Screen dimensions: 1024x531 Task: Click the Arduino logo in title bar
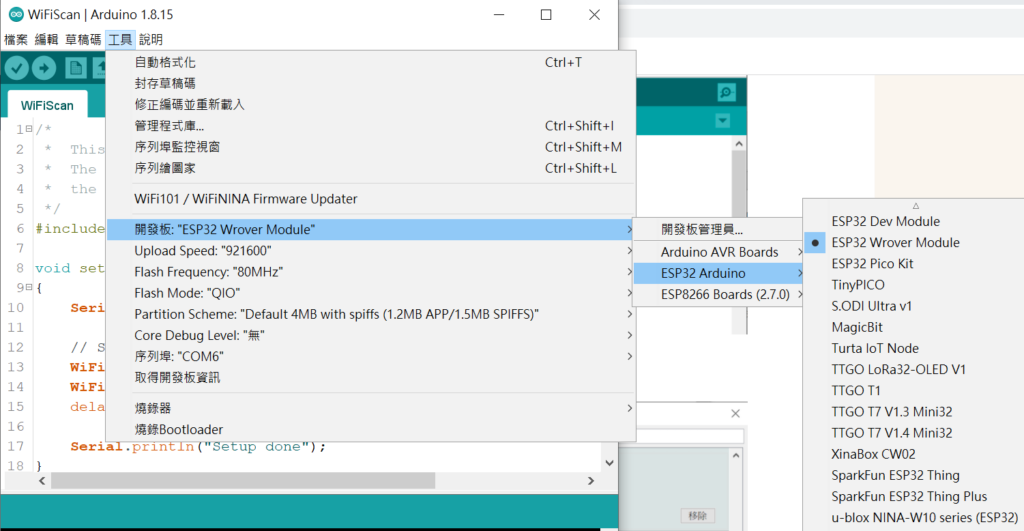(12, 15)
